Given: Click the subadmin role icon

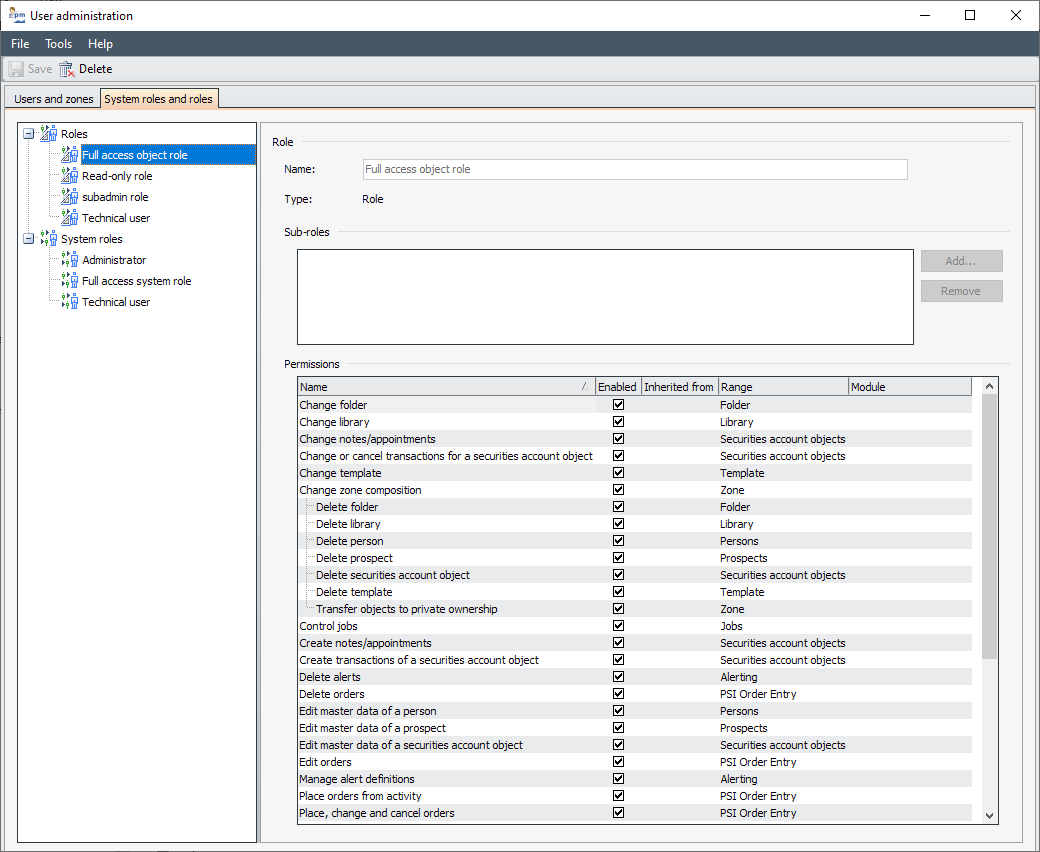Looking at the screenshot, I should click(70, 197).
